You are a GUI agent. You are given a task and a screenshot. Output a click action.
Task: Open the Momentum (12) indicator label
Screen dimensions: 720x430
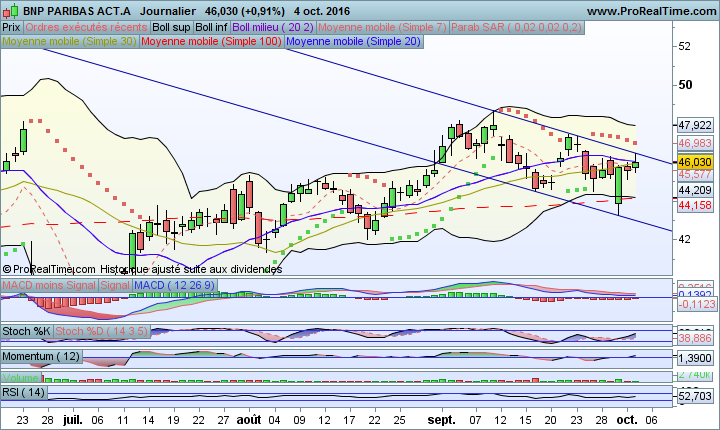(41, 356)
